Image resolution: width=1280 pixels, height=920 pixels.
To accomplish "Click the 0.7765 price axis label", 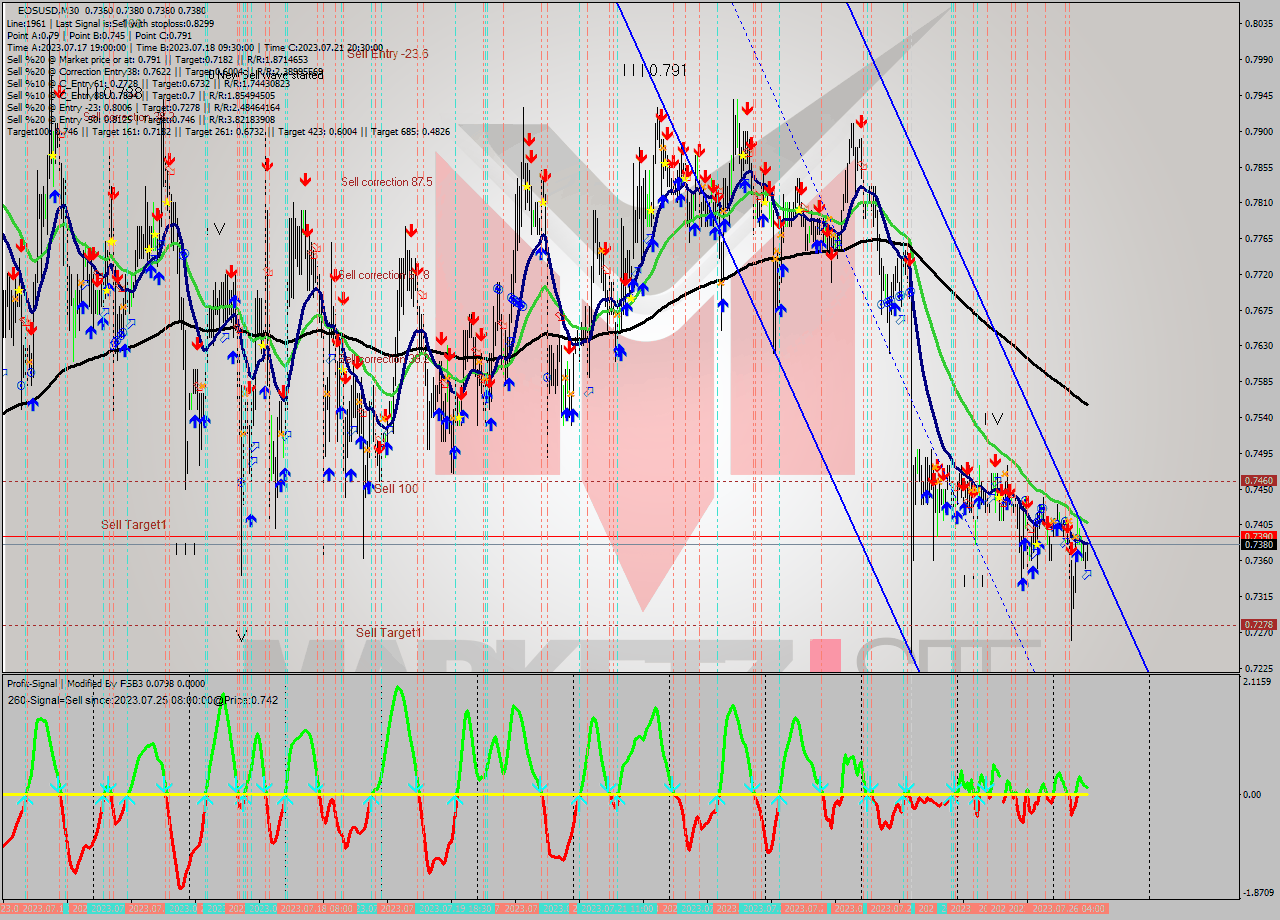I will pos(1258,238).
